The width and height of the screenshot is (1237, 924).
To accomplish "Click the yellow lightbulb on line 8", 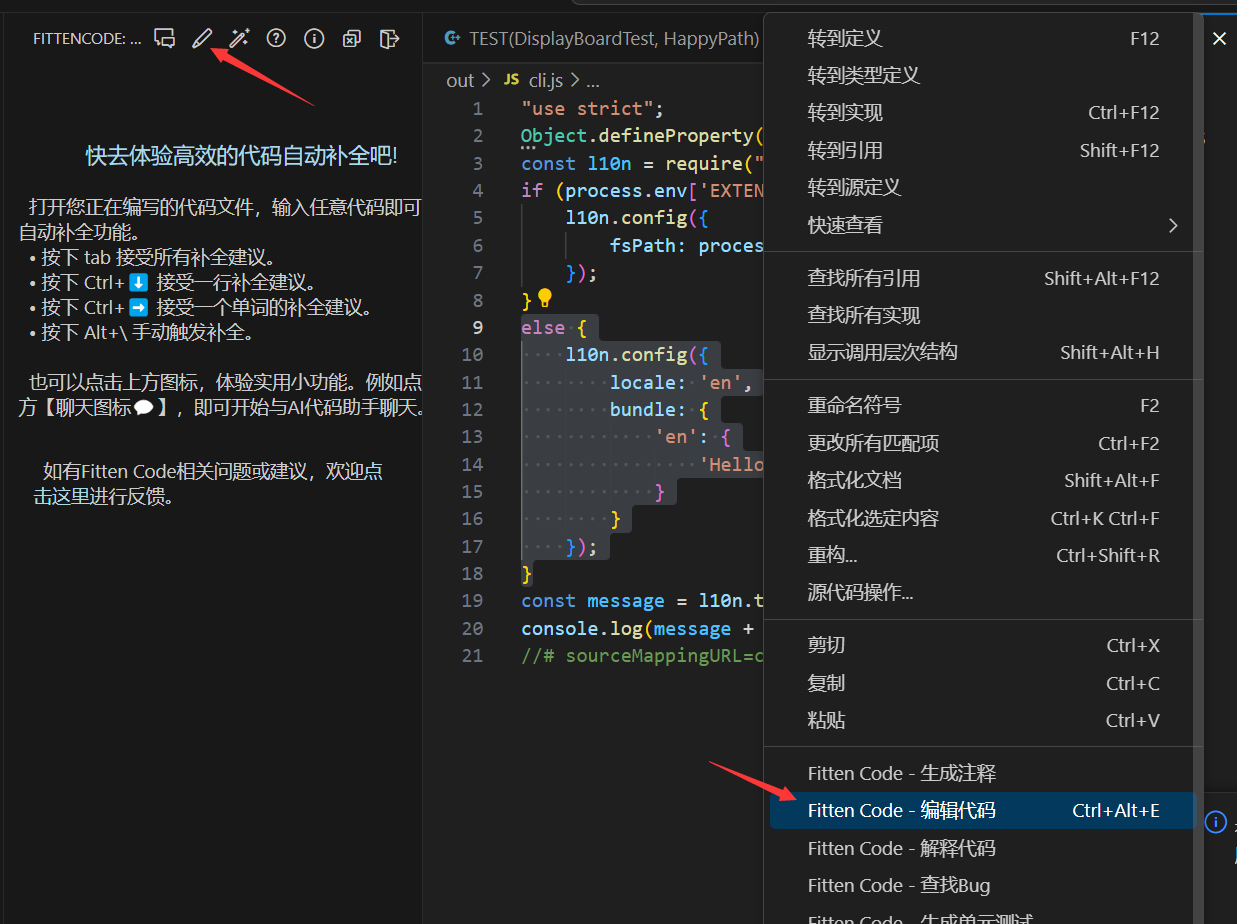I will click(x=545, y=298).
